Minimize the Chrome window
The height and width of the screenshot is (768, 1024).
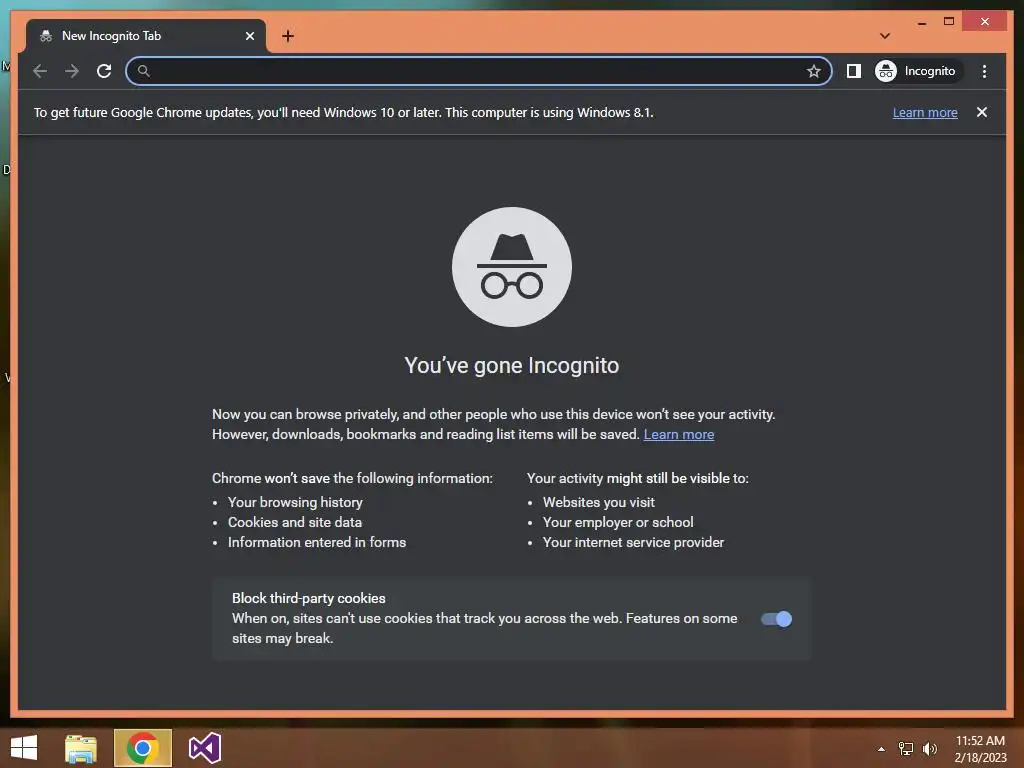click(x=921, y=22)
